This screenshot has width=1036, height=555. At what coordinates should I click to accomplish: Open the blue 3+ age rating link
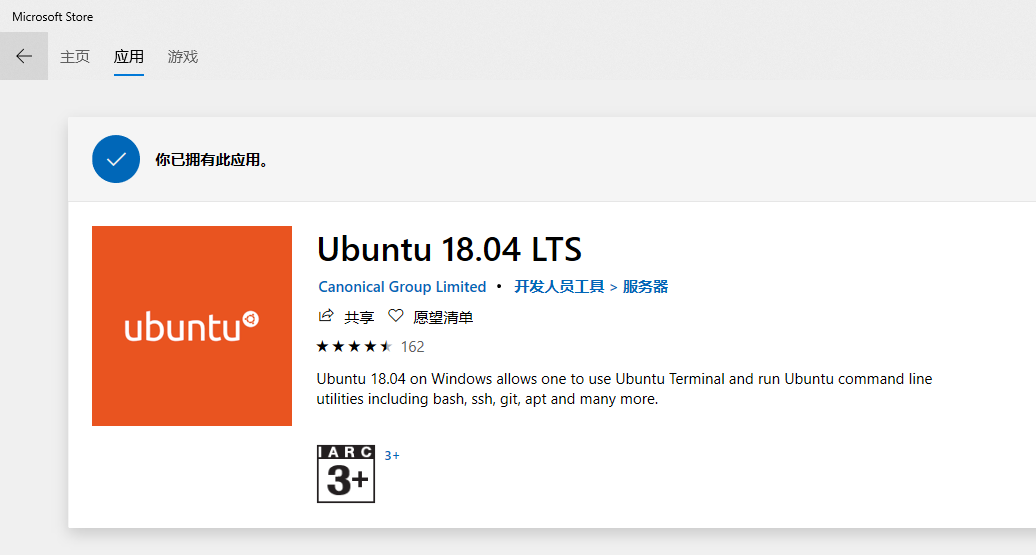click(x=392, y=456)
